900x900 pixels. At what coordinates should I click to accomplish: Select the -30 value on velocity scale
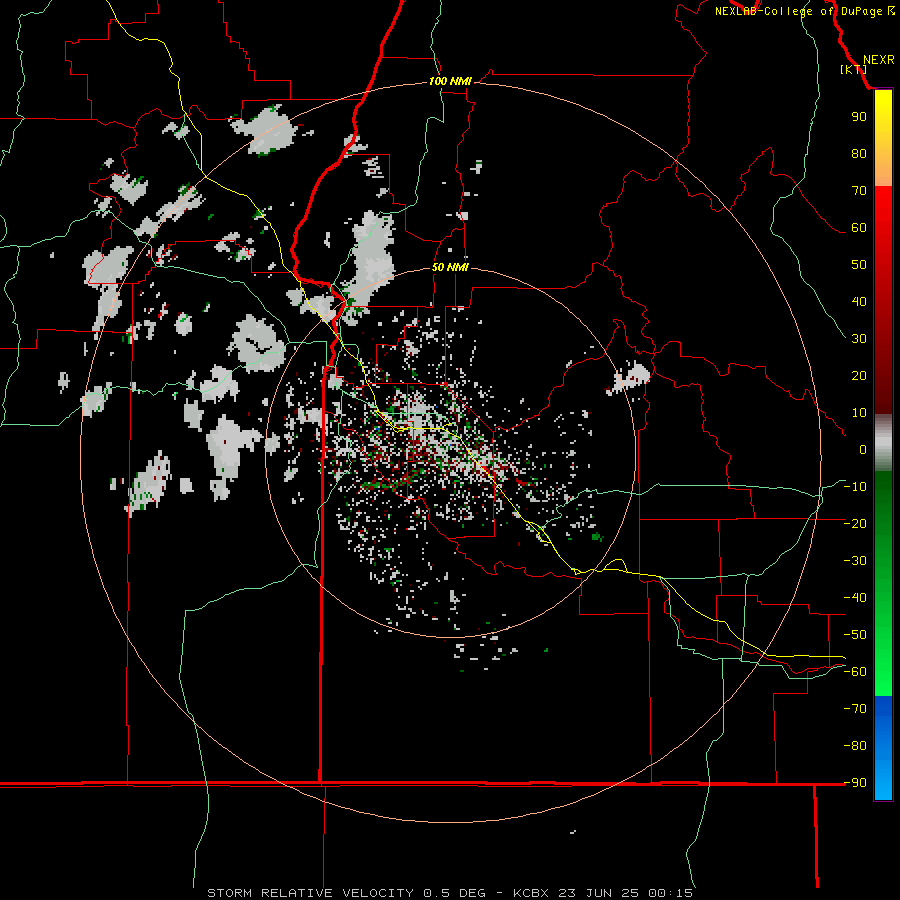[x=855, y=561]
